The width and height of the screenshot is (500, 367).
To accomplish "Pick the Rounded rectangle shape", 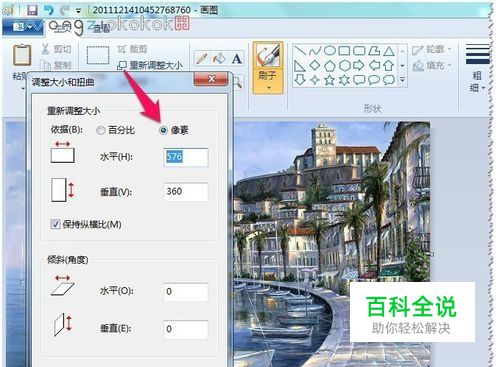I will pyautogui.click(x=359, y=51).
